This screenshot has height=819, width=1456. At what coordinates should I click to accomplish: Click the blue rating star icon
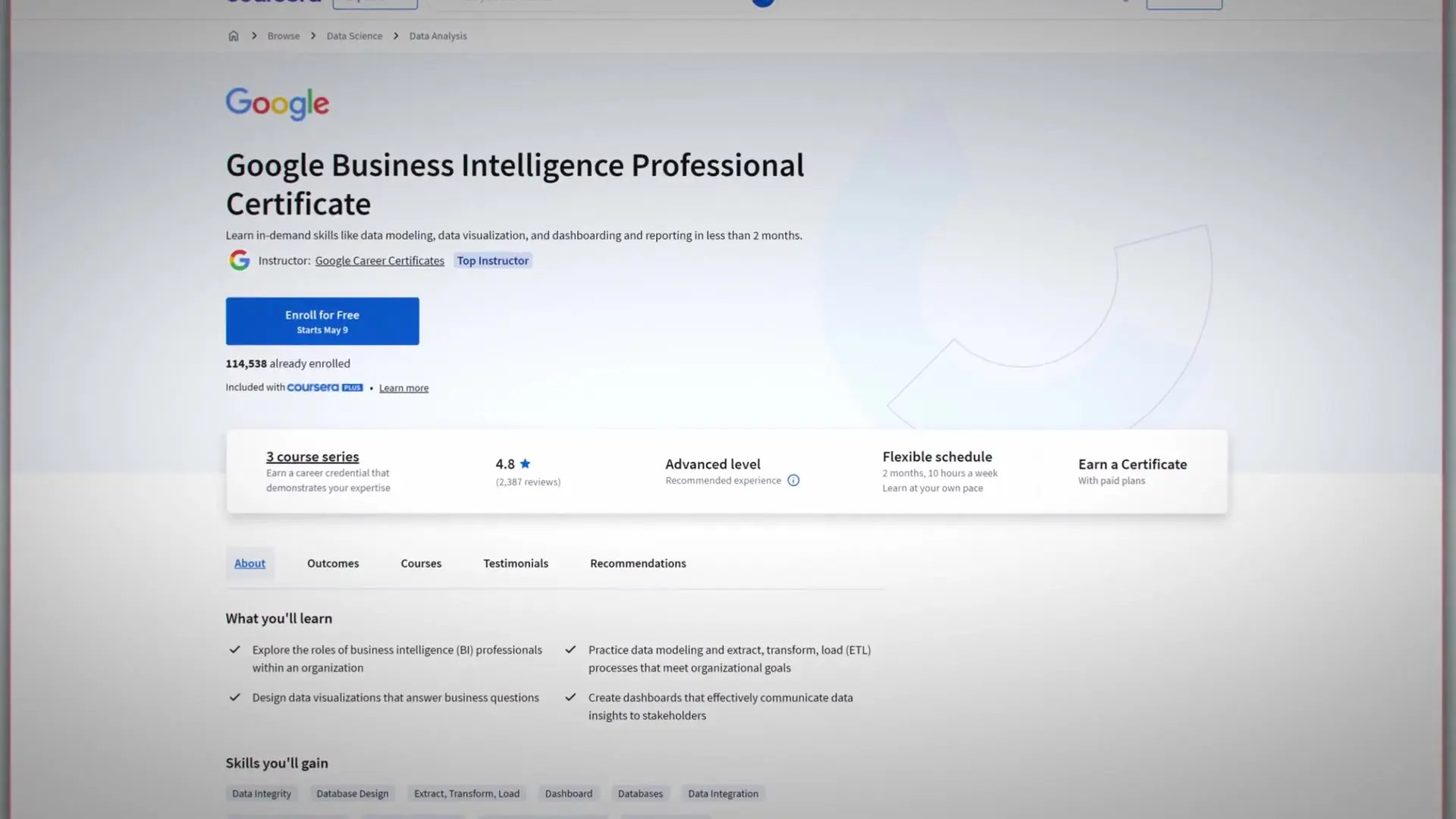tap(525, 463)
